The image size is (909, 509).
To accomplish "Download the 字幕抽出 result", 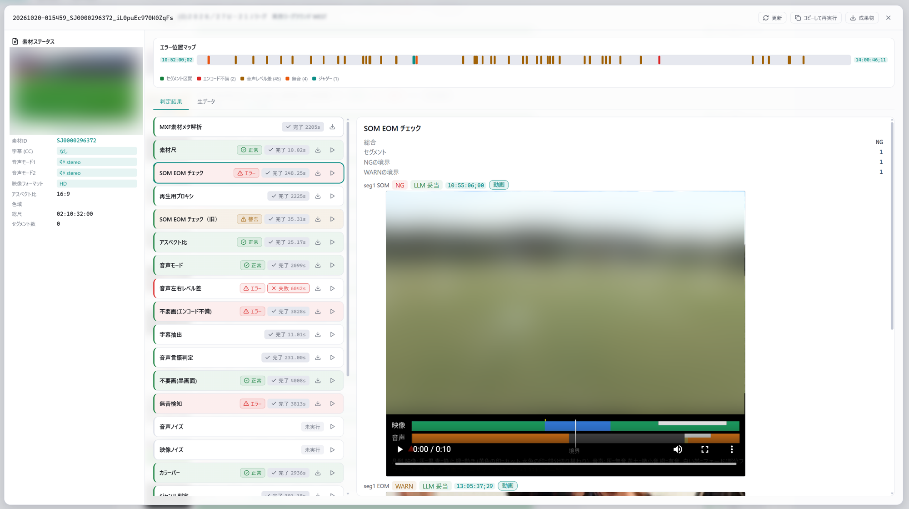I will (318, 335).
